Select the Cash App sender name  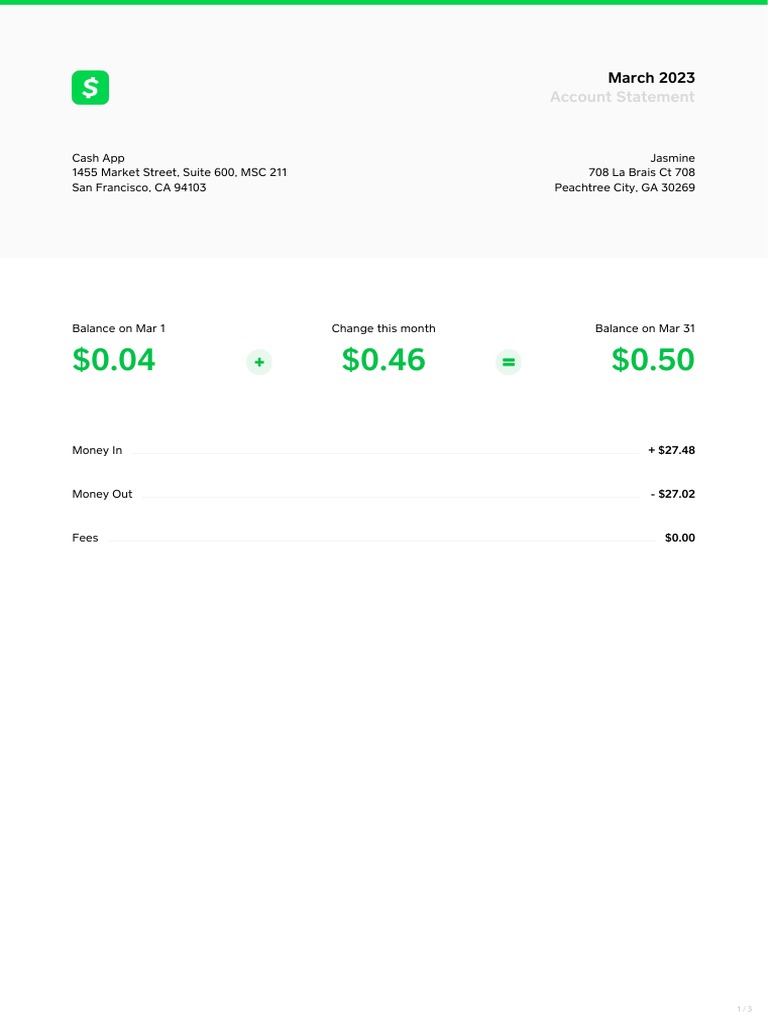98,158
